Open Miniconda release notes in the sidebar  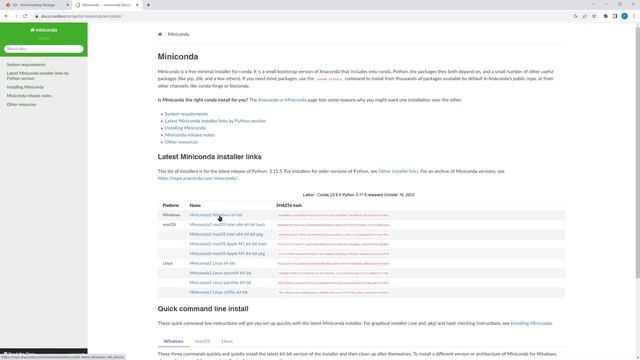click(x=29, y=96)
